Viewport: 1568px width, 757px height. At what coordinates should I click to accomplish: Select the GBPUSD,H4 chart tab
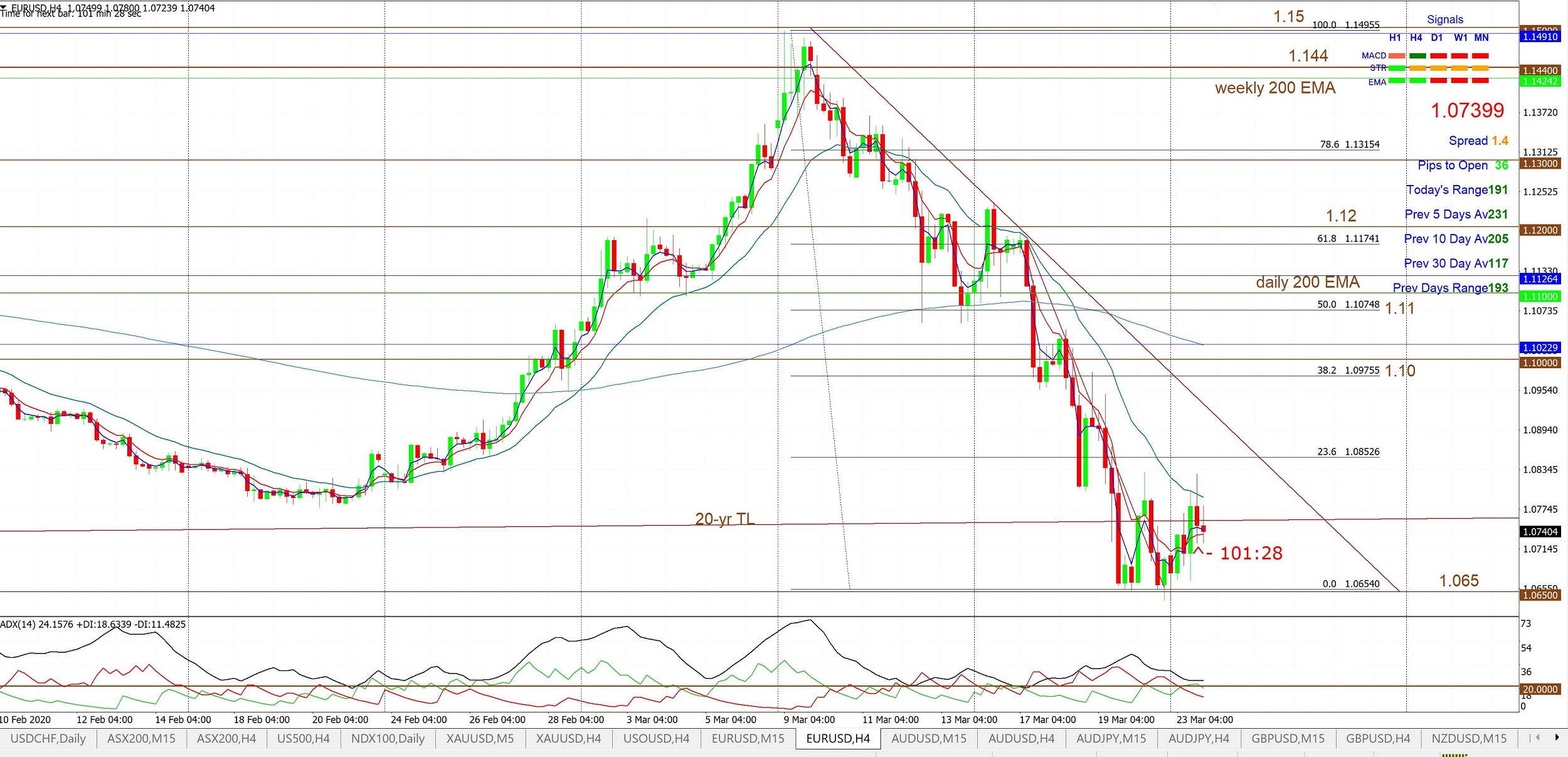click(x=1378, y=739)
